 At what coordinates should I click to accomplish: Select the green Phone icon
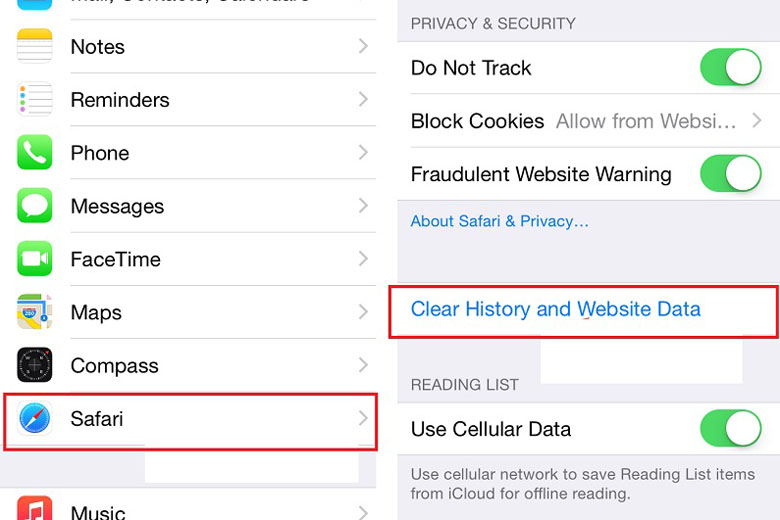[x=34, y=152]
